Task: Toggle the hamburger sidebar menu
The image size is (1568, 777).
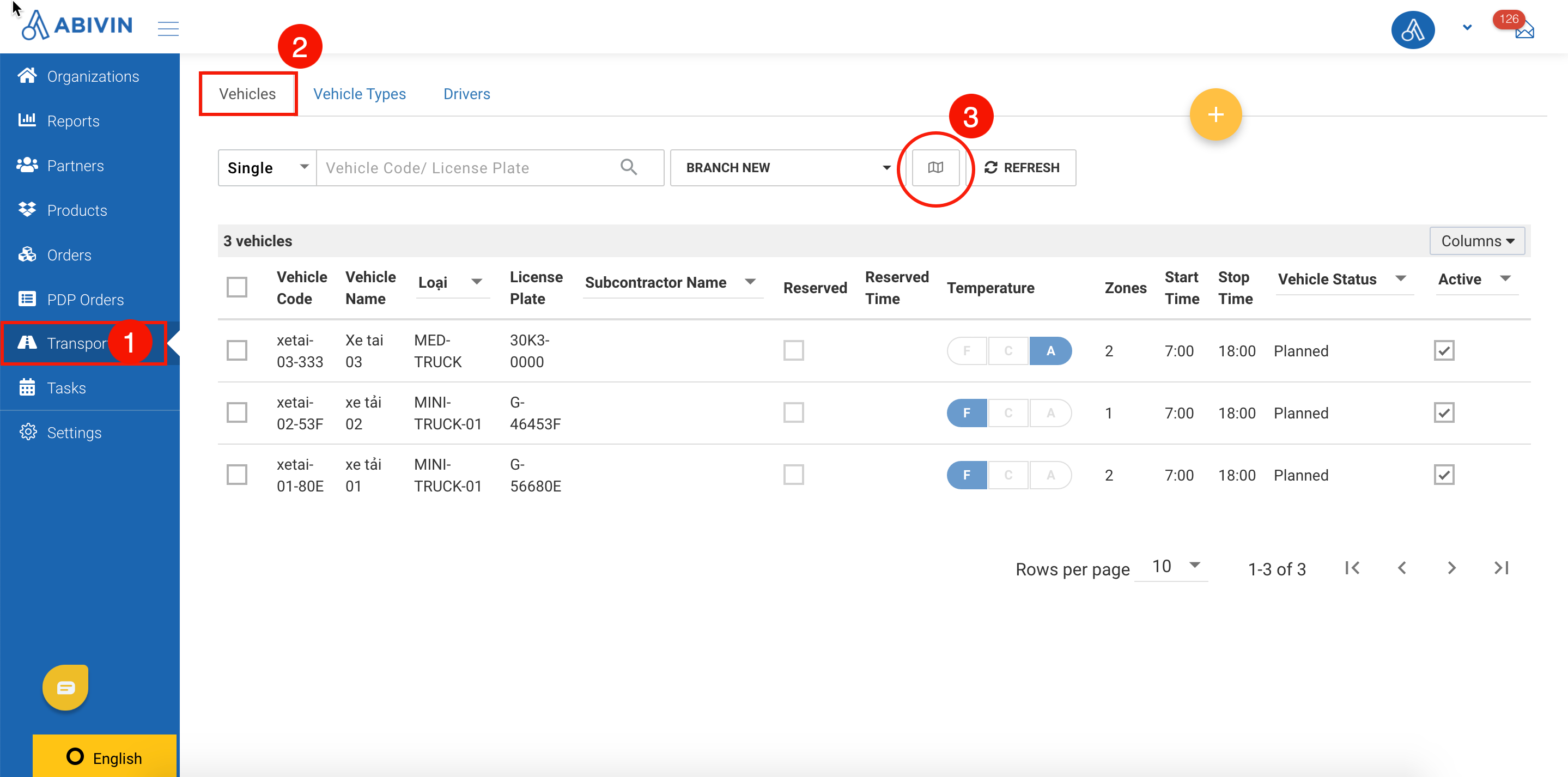Action: pyautogui.click(x=168, y=28)
